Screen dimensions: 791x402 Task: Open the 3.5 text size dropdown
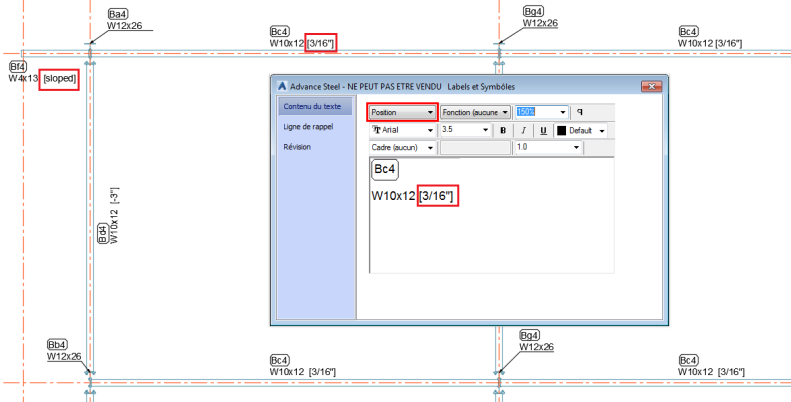[x=465, y=130]
